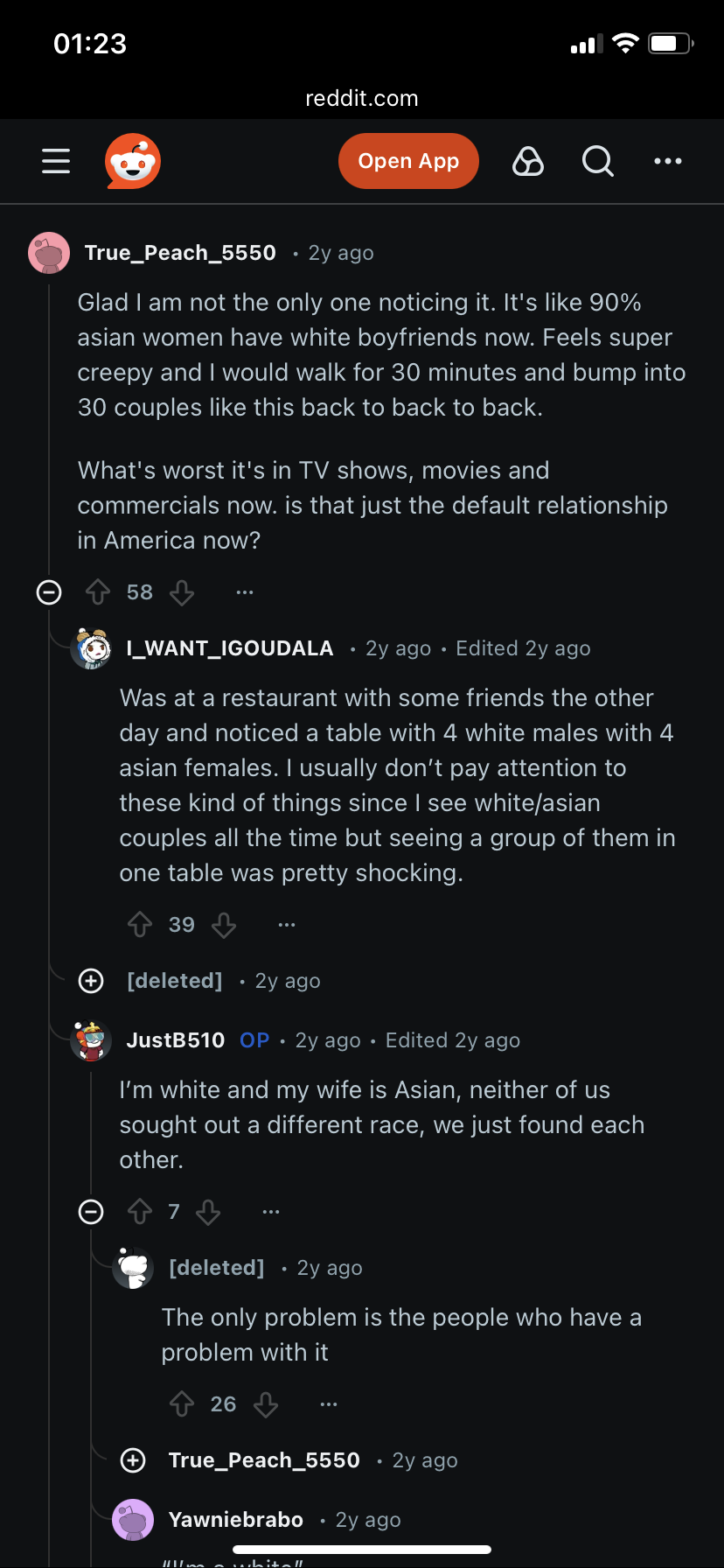The width and height of the screenshot is (724, 1568).
Task: Tap the Reddit logo home icon
Action: point(133,161)
